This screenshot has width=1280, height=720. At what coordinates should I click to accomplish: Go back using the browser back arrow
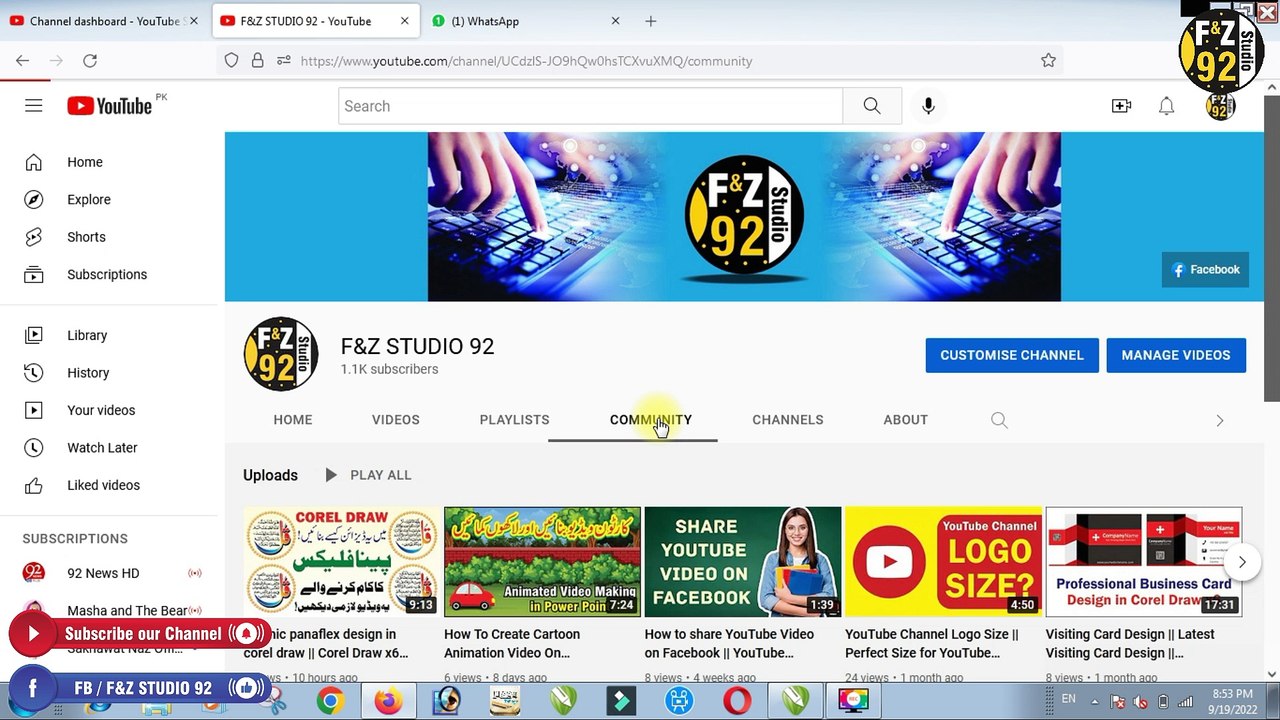[x=22, y=61]
